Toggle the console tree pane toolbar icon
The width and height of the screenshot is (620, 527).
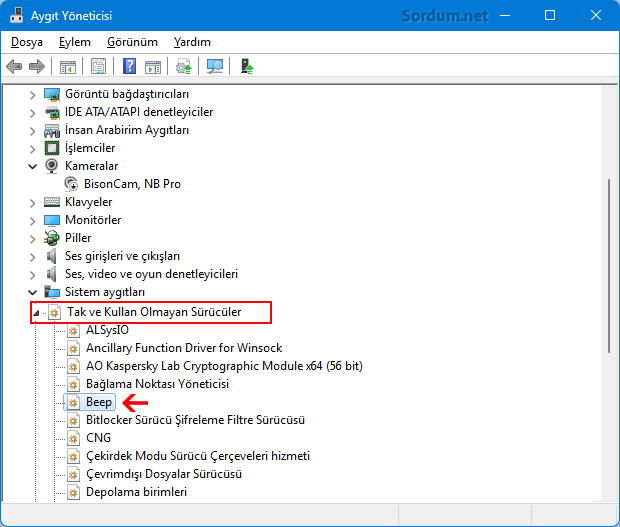pyautogui.click(x=68, y=66)
